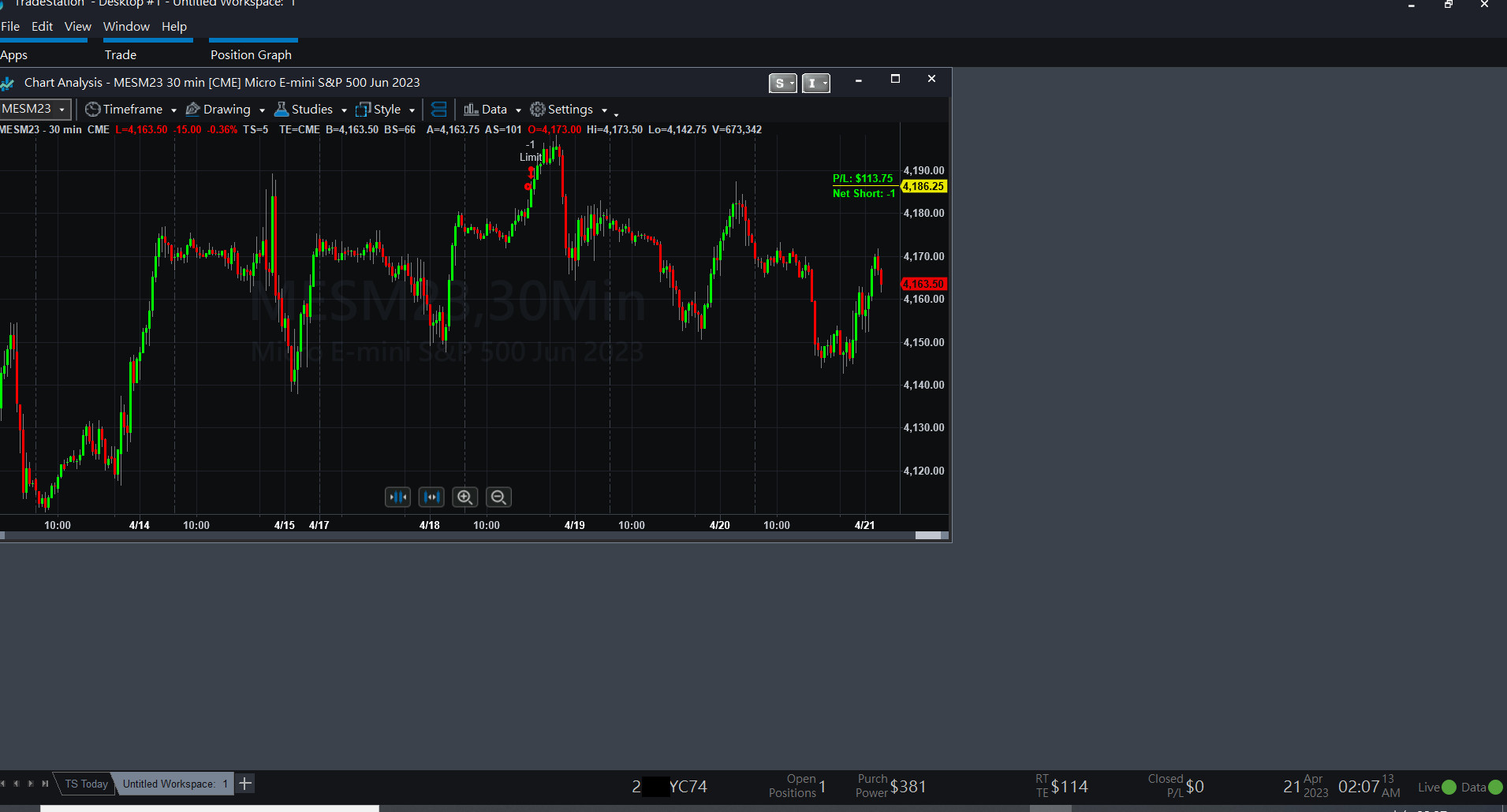The width and height of the screenshot is (1507, 812).
Task: Expand the Style dropdown arrow
Action: pyautogui.click(x=412, y=110)
